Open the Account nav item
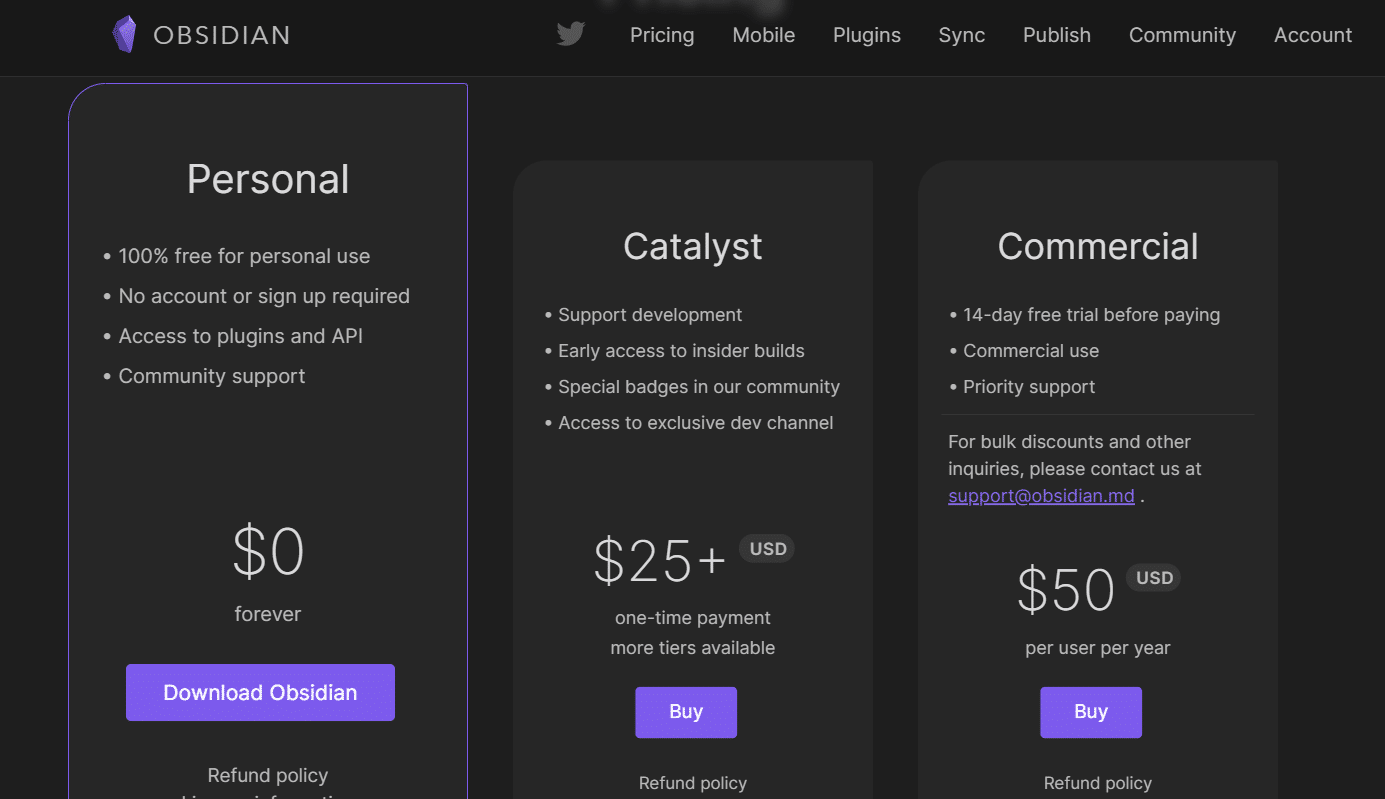The width and height of the screenshot is (1385, 799). click(x=1313, y=35)
